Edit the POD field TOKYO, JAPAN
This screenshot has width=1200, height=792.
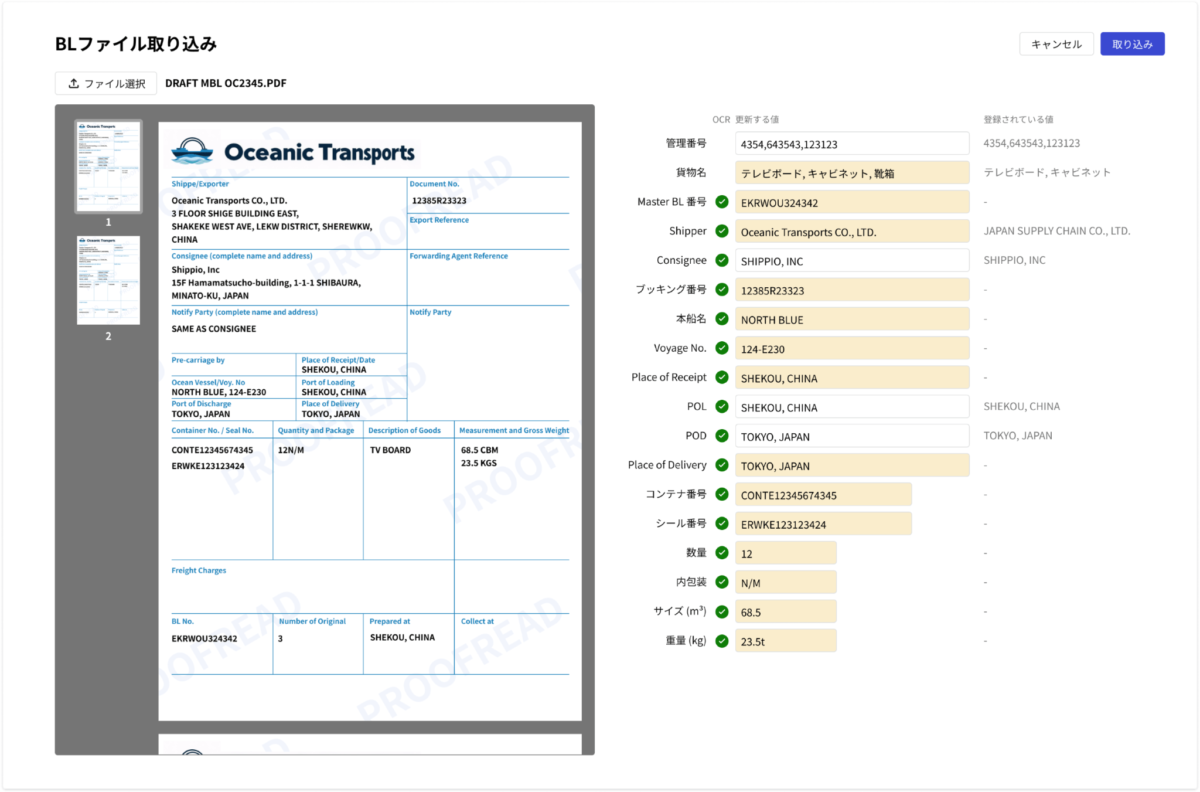pyautogui.click(x=852, y=436)
